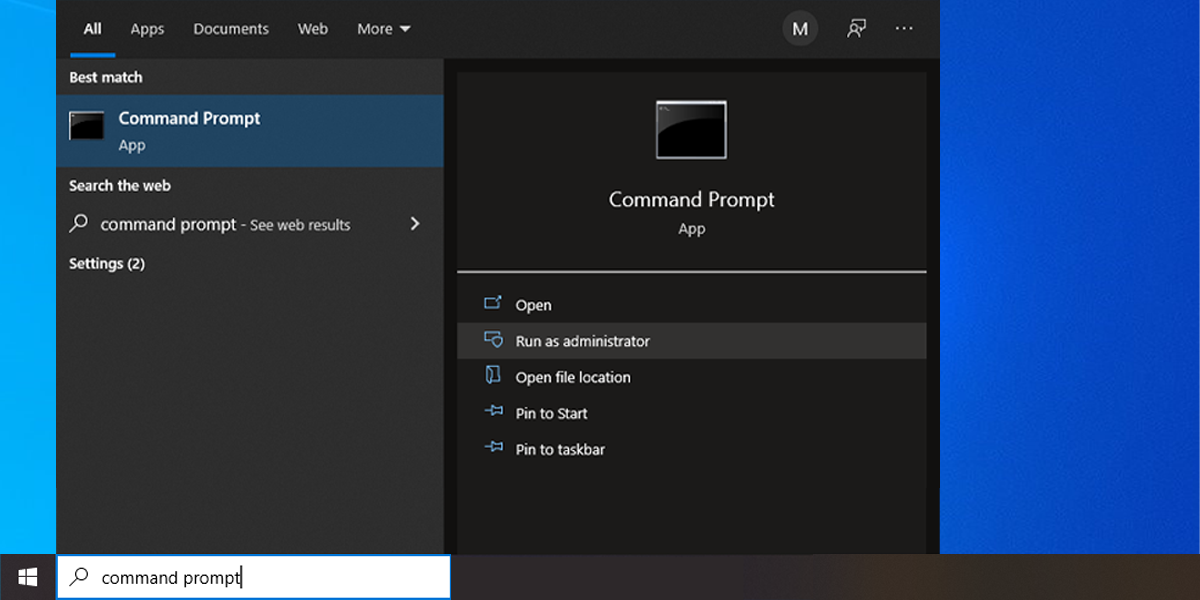Viewport: 1200px width, 600px height.
Task: Click Open to launch Command Prompt
Action: (533, 304)
